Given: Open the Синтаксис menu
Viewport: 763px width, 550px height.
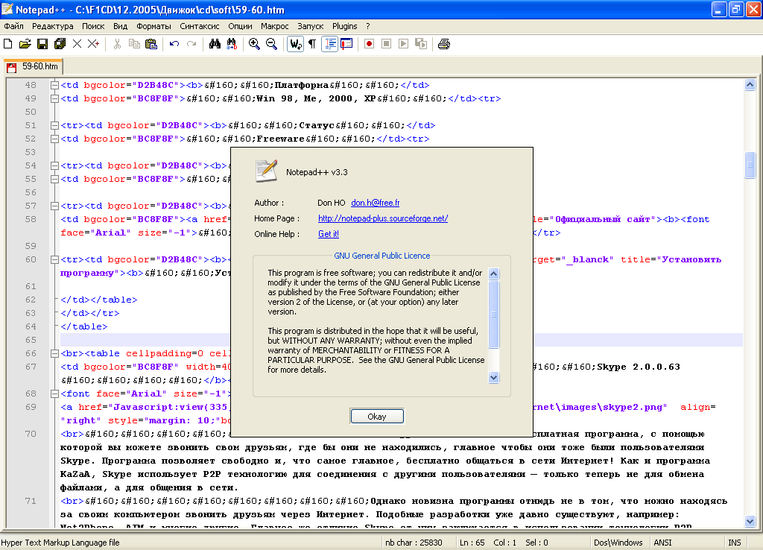Looking at the screenshot, I should tap(200, 26).
